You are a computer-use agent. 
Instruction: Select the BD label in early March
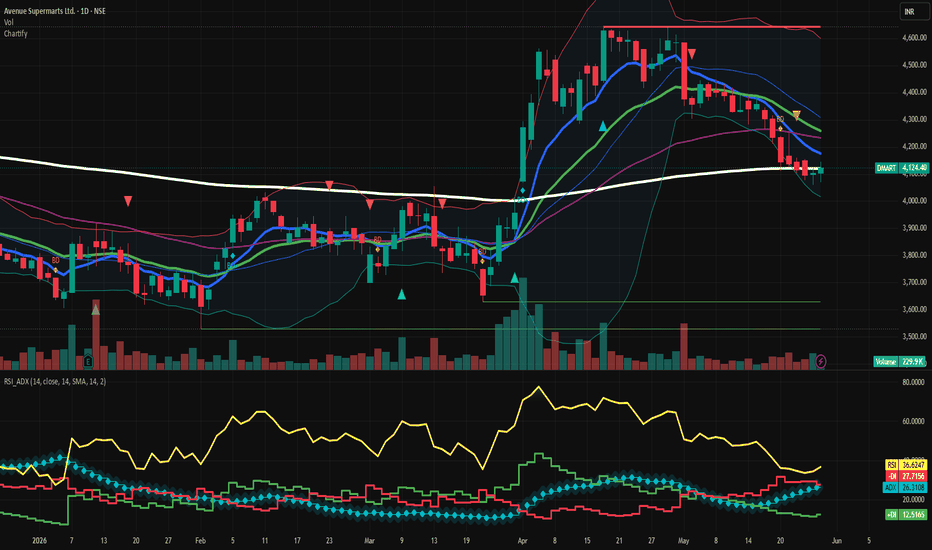377,240
